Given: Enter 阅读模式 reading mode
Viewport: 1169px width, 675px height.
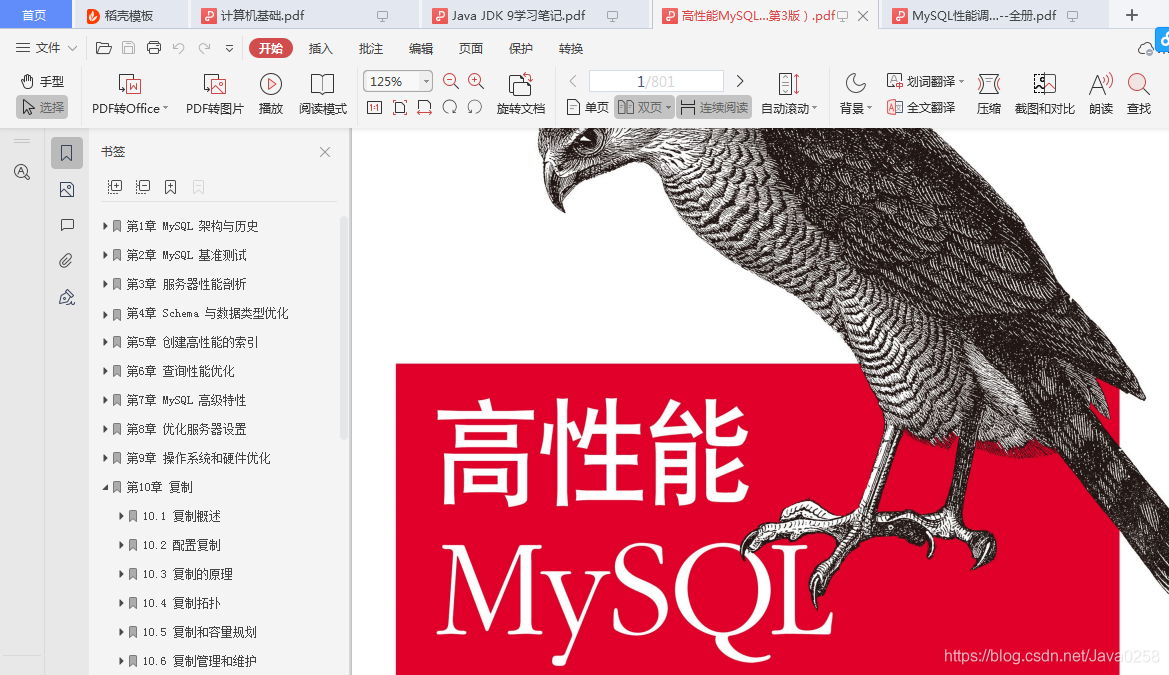Looking at the screenshot, I should (323, 94).
